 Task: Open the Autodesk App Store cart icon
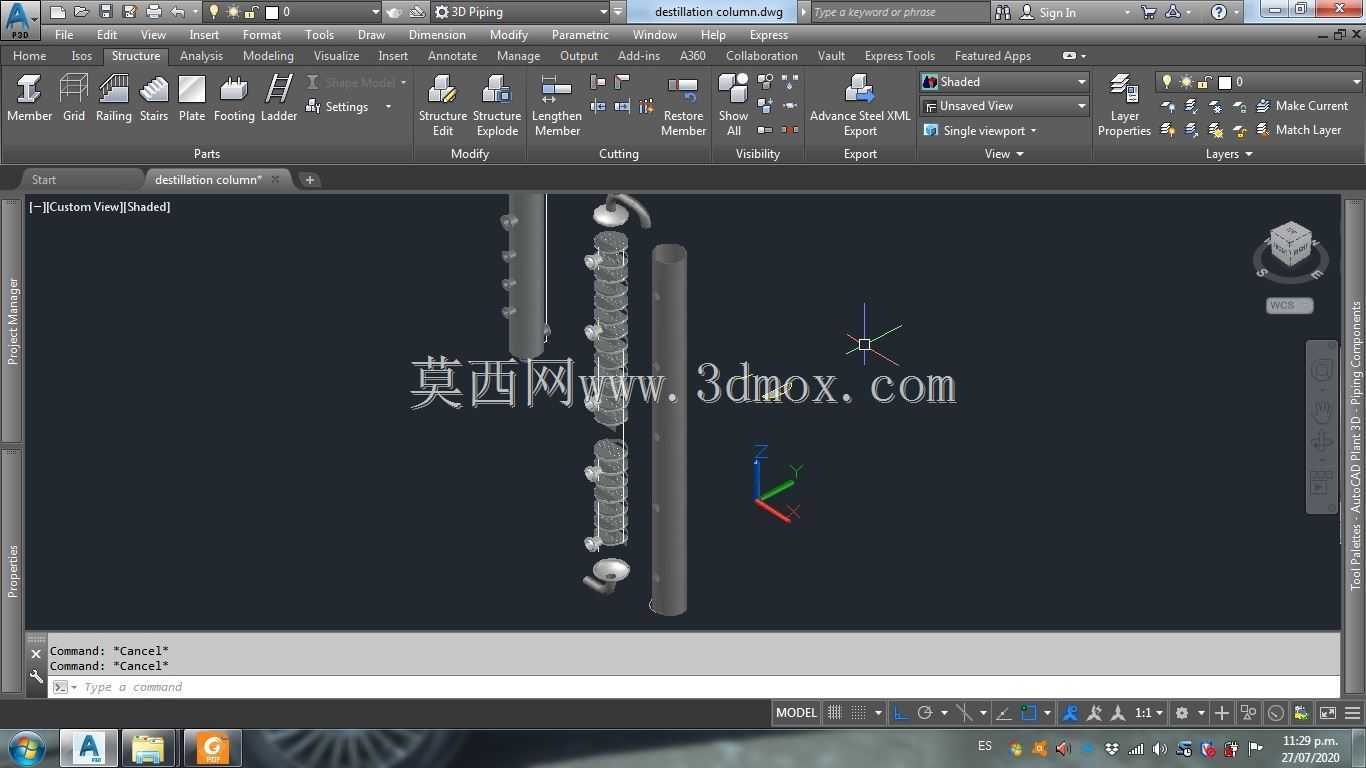(x=1148, y=12)
